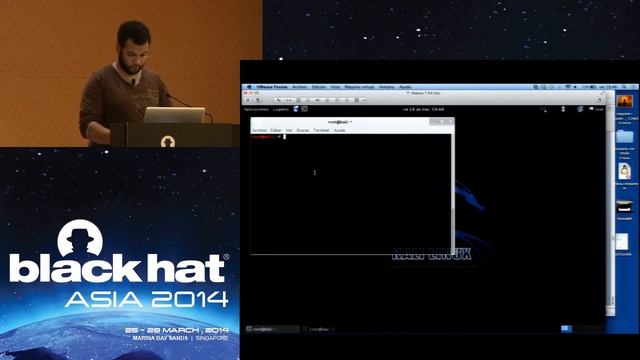Screen dimensions: 640x360
Task: Open terminal Buscar menu
Action: tap(302, 130)
